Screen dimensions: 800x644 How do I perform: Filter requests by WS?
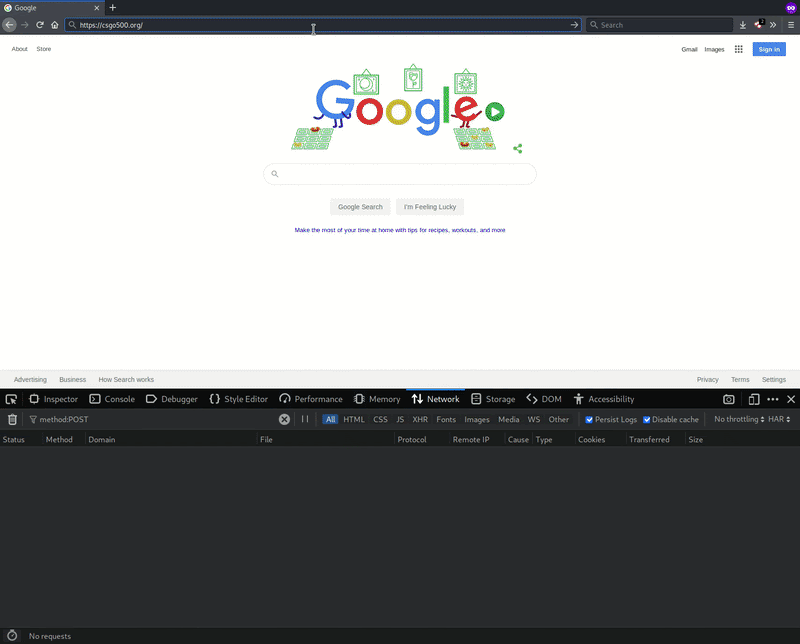point(534,419)
